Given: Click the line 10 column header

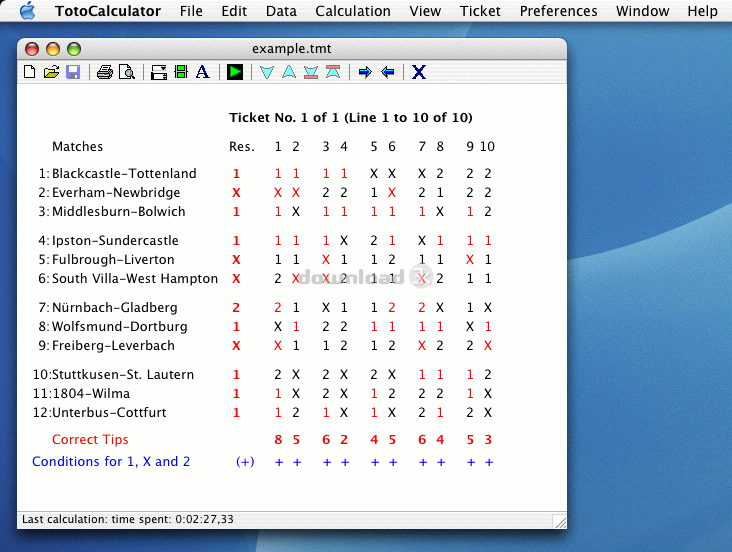Looking at the screenshot, I should (487, 147).
